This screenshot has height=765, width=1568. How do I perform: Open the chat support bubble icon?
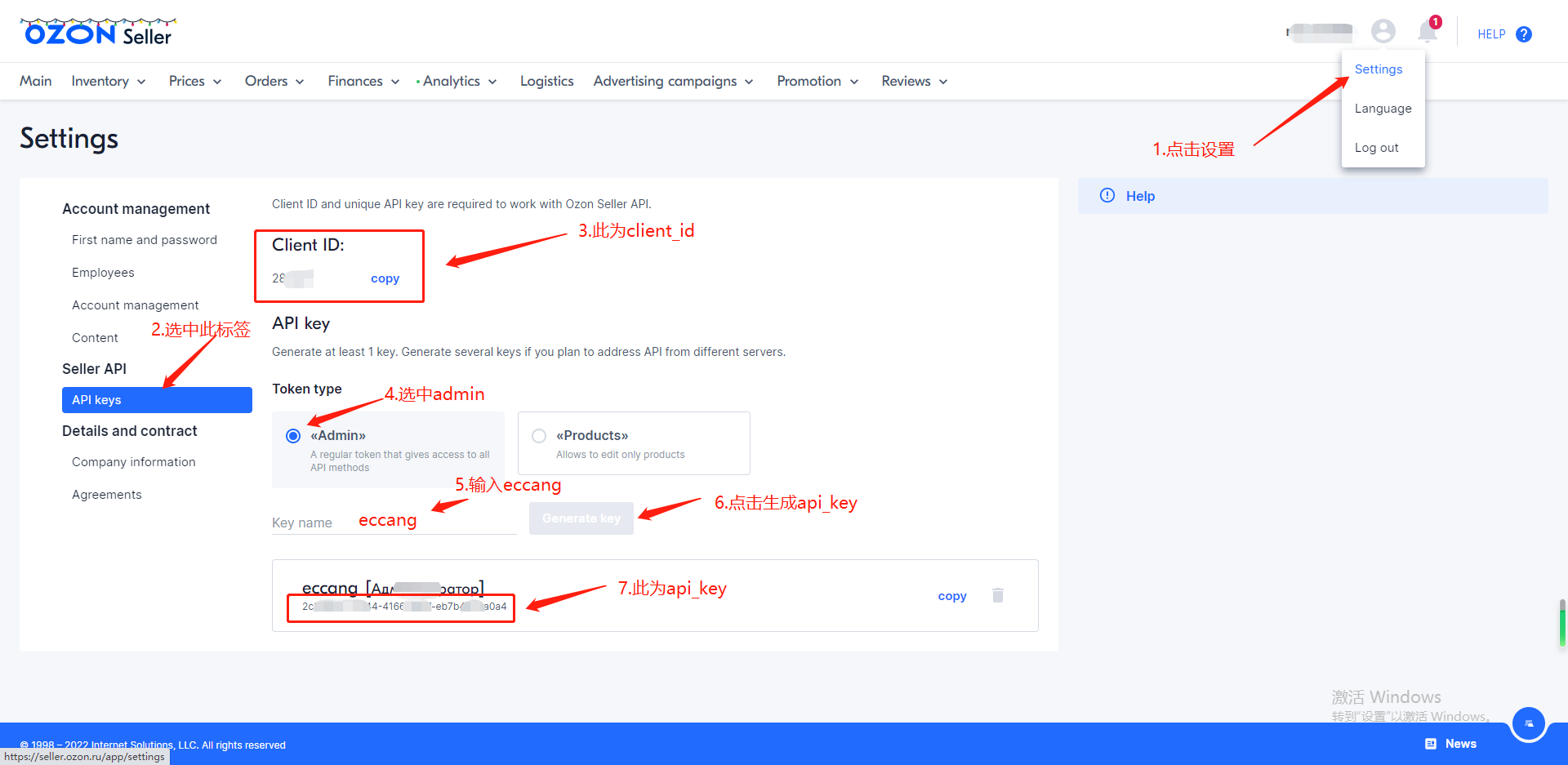click(x=1528, y=723)
